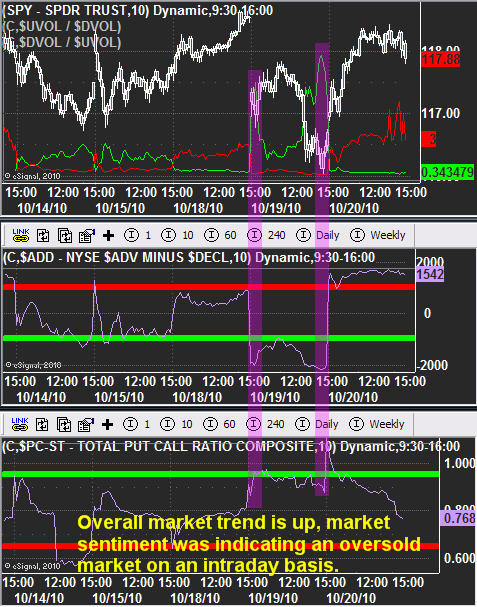The width and height of the screenshot is (477, 607).
Task: Select the green horizontal line on the put call chart
Action: [221, 474]
